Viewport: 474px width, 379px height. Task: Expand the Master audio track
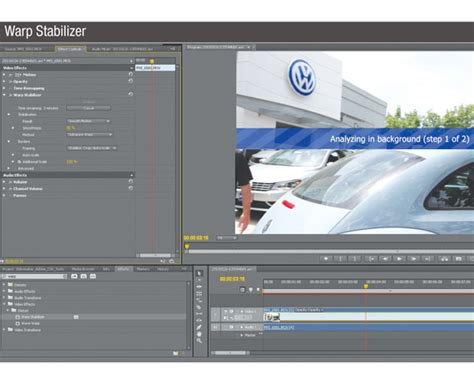(242, 335)
